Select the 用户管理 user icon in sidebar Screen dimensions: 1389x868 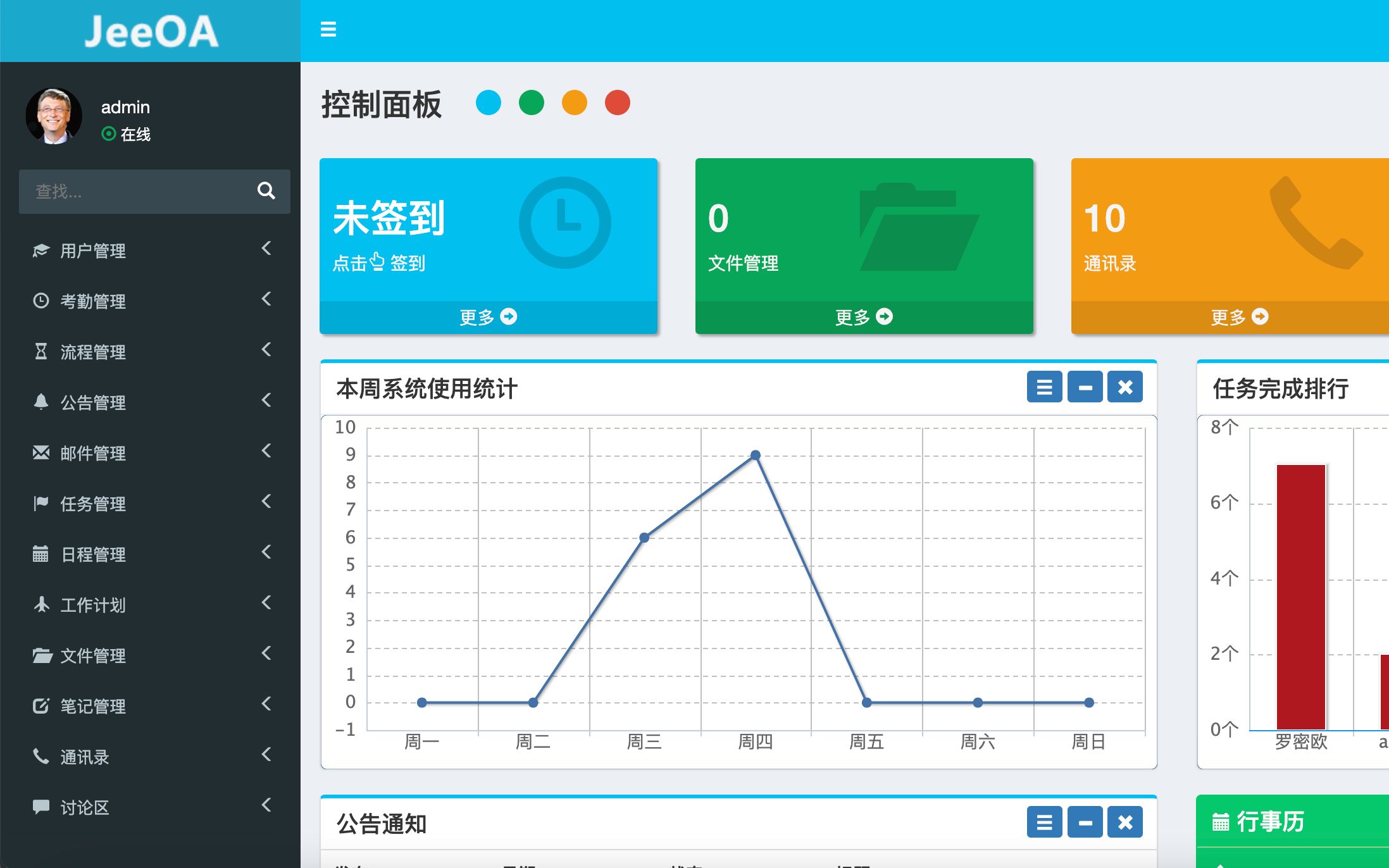click(x=40, y=251)
